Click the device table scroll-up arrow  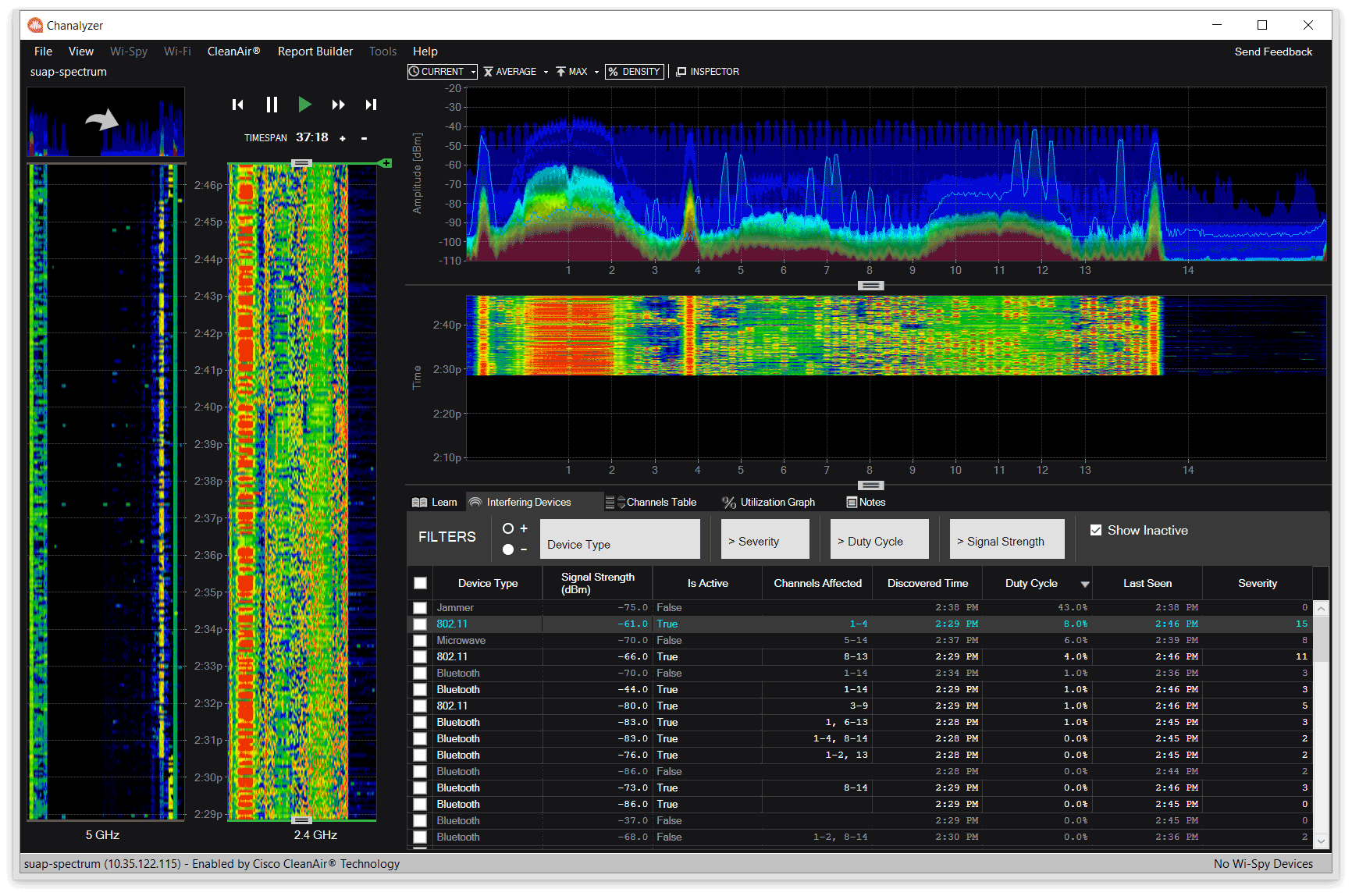point(1321,608)
